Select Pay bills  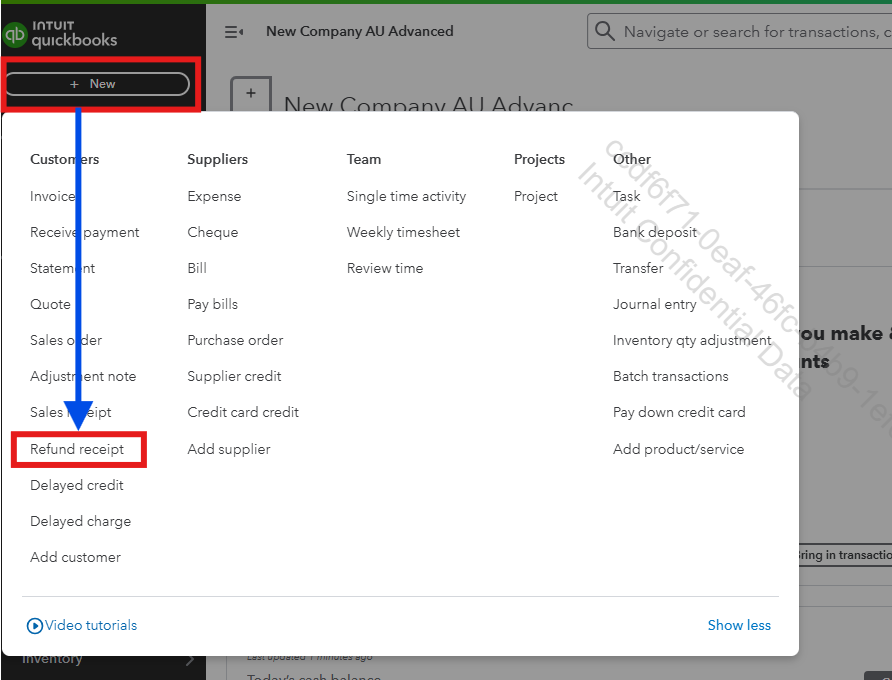pos(212,304)
